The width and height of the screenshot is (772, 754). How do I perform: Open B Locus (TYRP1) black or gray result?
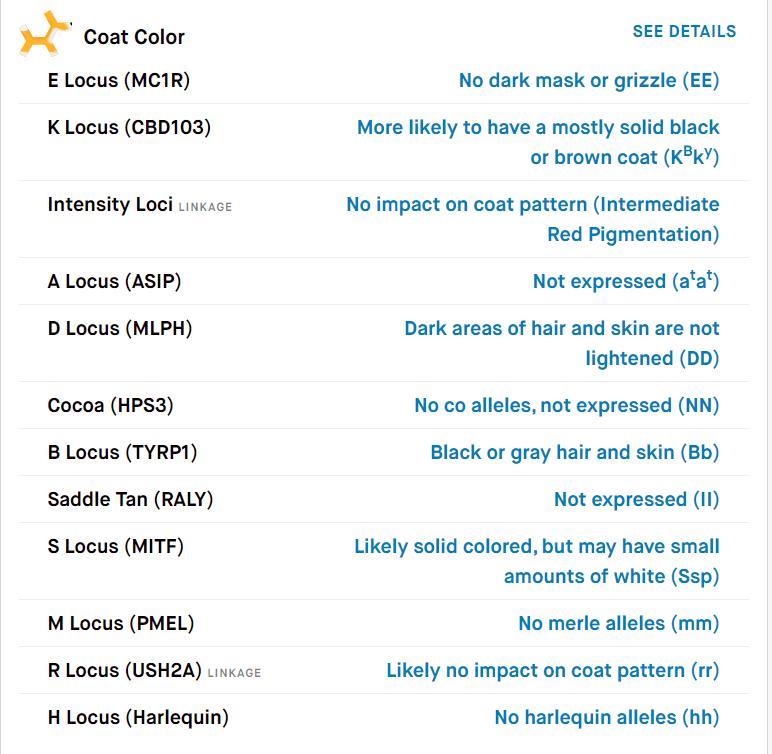point(575,452)
